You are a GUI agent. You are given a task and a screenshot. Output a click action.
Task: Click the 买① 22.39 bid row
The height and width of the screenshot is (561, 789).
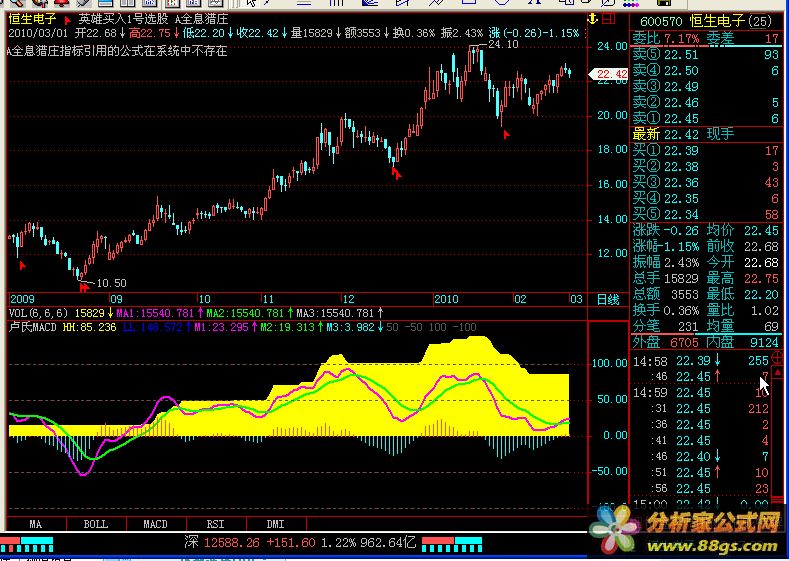(x=705, y=150)
